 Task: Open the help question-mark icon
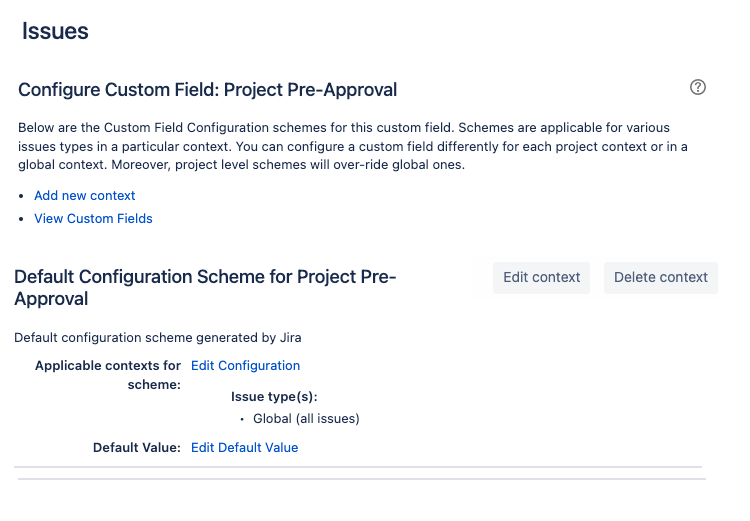pos(697,87)
